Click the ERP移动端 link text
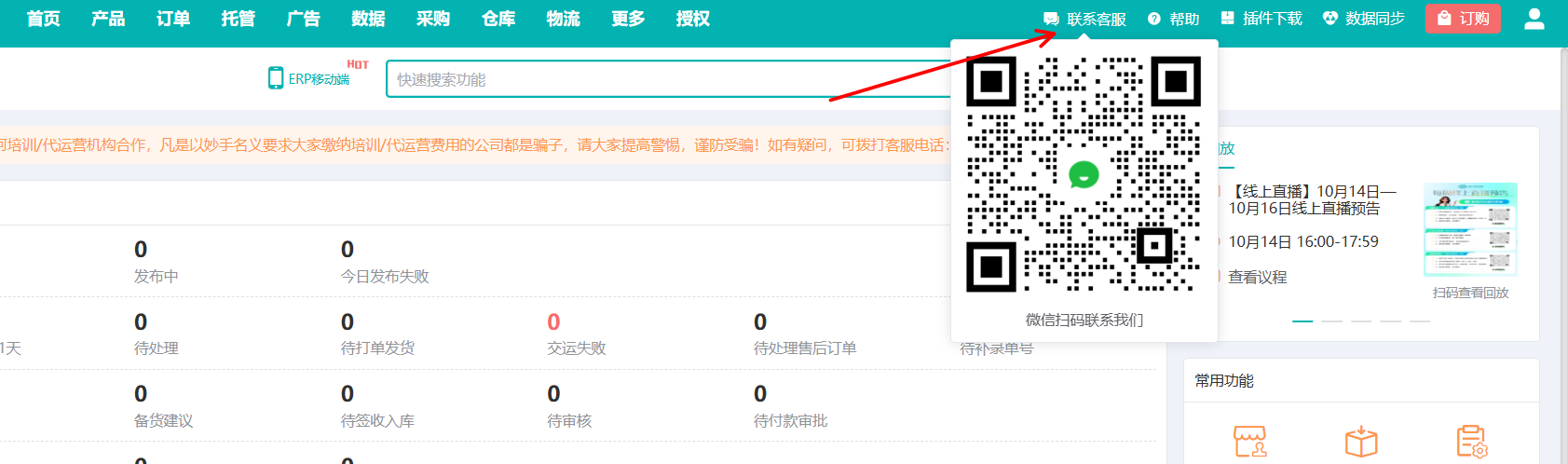Viewport: 1568px width, 464px height. pyautogui.click(x=319, y=79)
